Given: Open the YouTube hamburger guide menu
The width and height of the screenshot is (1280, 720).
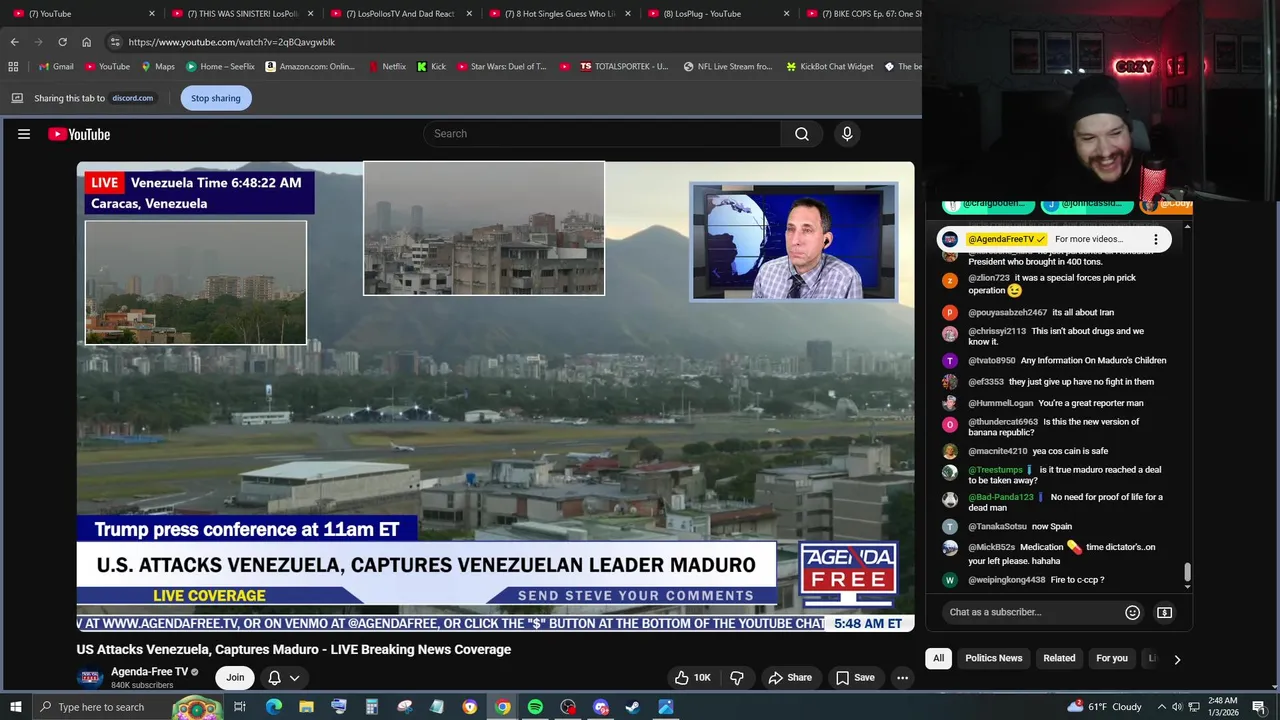Looking at the screenshot, I should [x=24, y=134].
